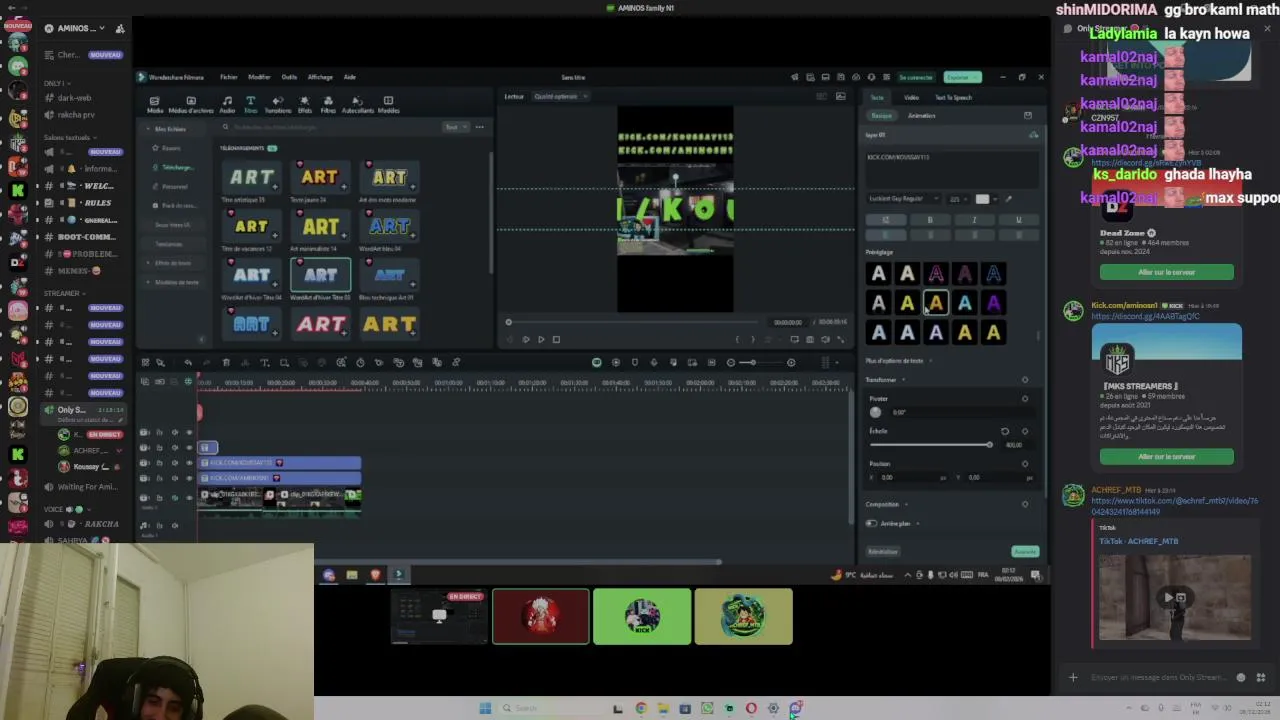Switch to the Vidéo properties tab
Viewport: 1280px width, 720px height.
point(911,97)
